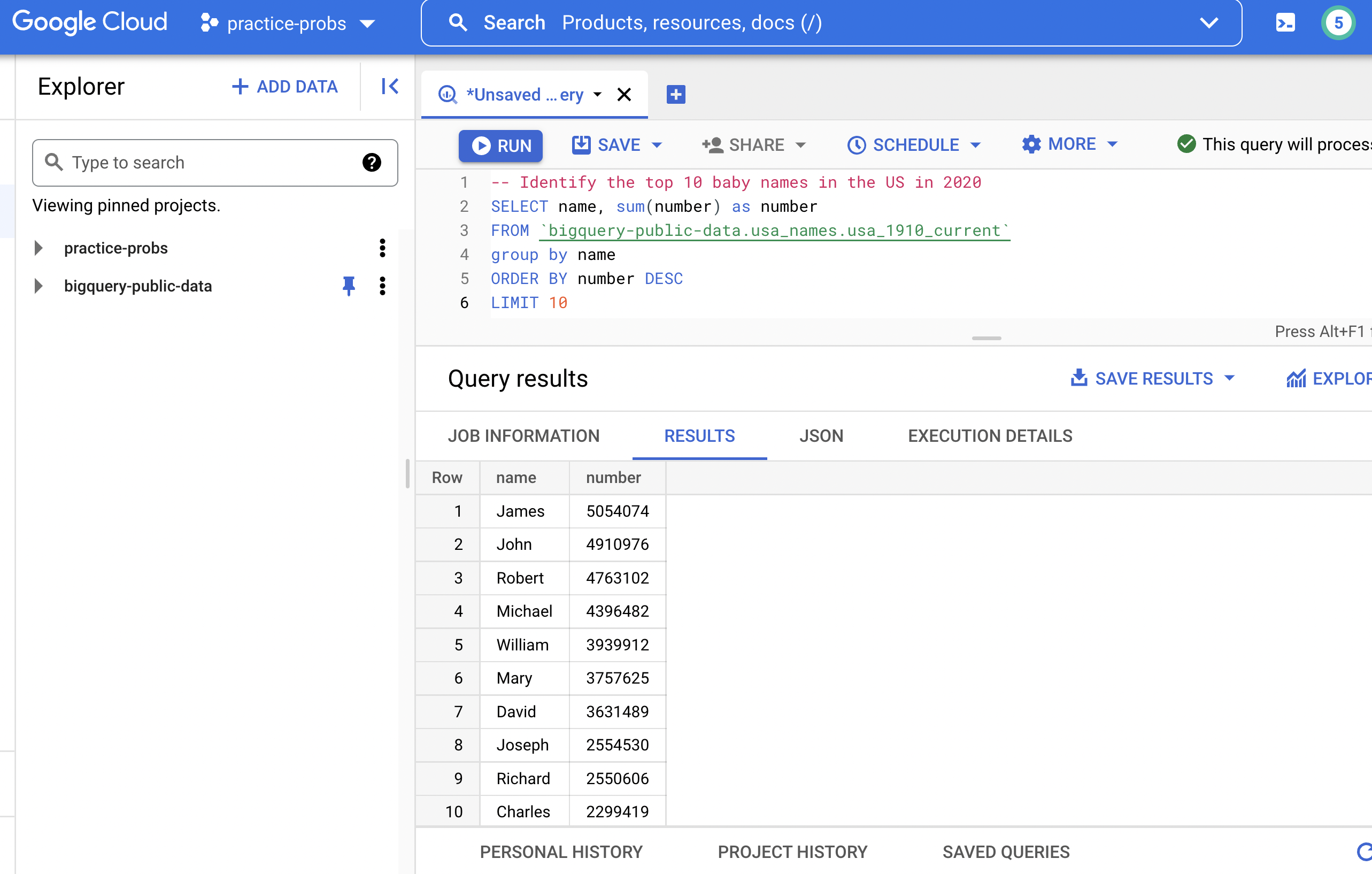Click the number column header
The image size is (1372, 874).
[x=618, y=478]
